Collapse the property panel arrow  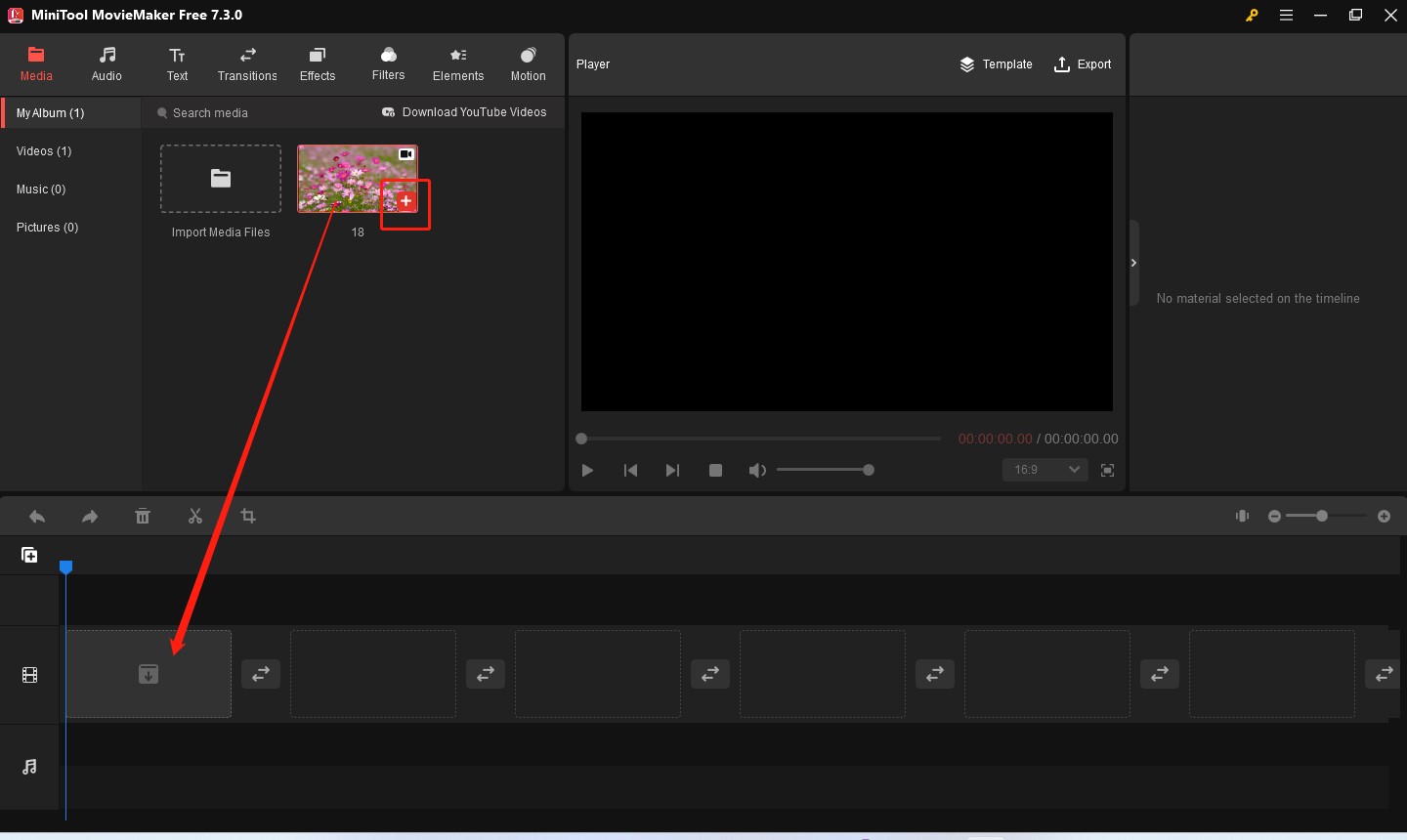coord(1133,263)
